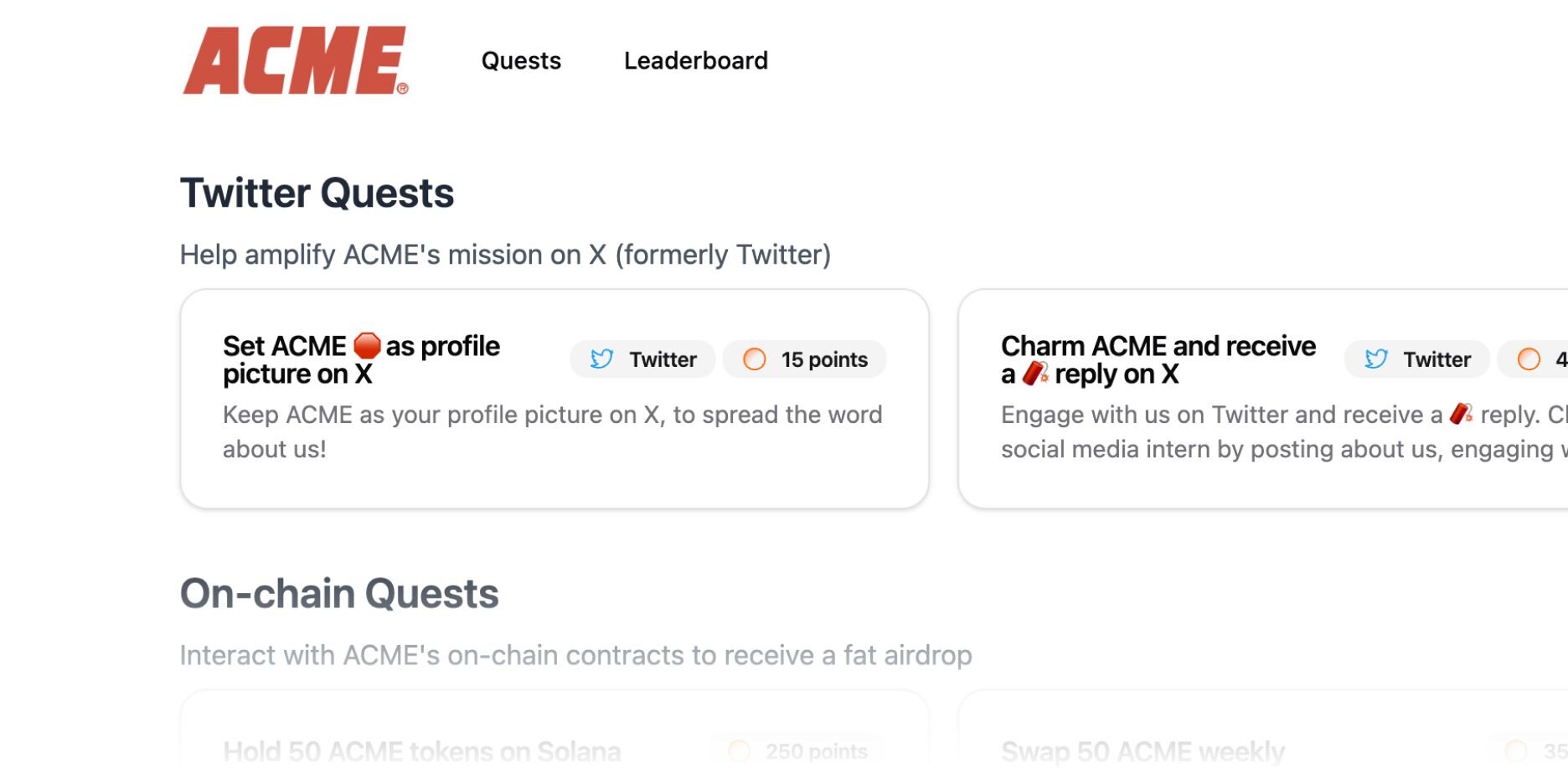Select the Twitter badge on Charm ACME quest
Image resolution: width=1568 pixels, height=774 pixels.
(1417, 359)
